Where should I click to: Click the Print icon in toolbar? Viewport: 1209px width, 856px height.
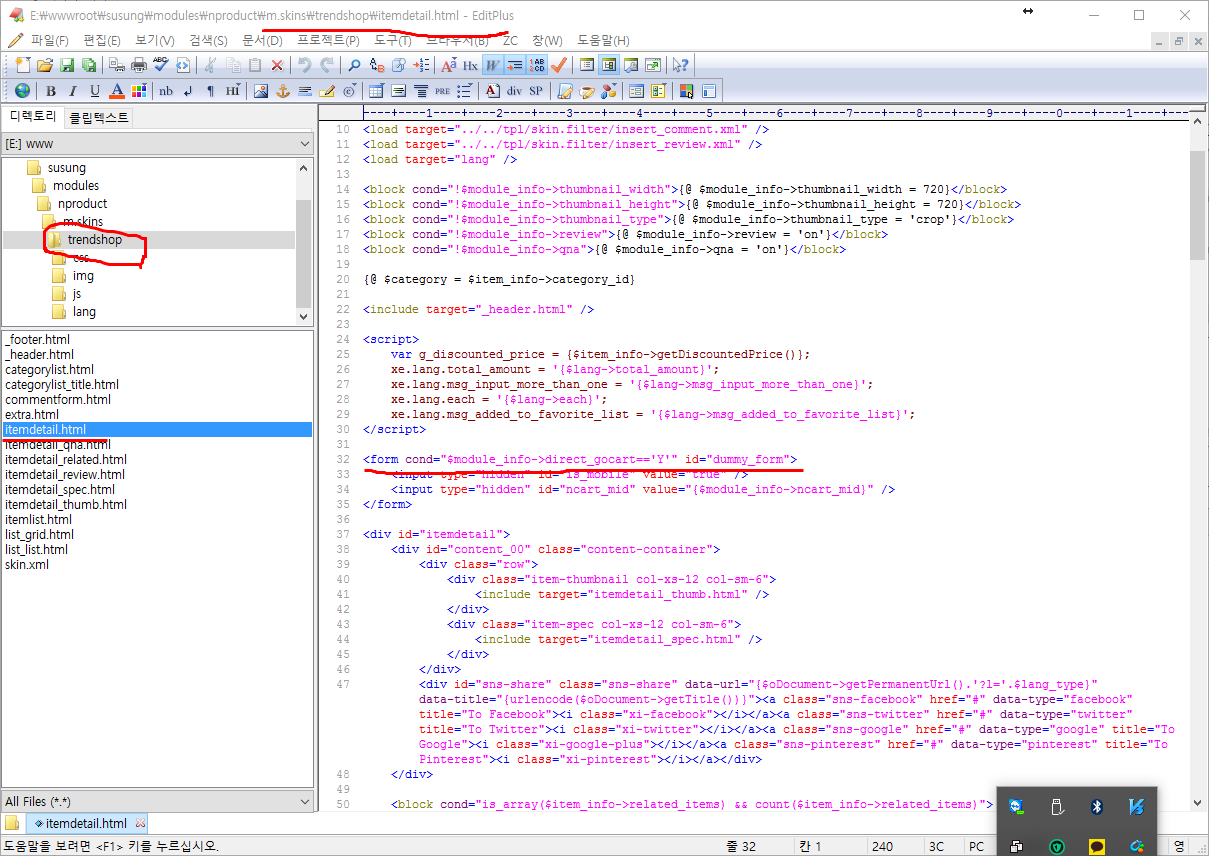pyautogui.click(x=139, y=65)
